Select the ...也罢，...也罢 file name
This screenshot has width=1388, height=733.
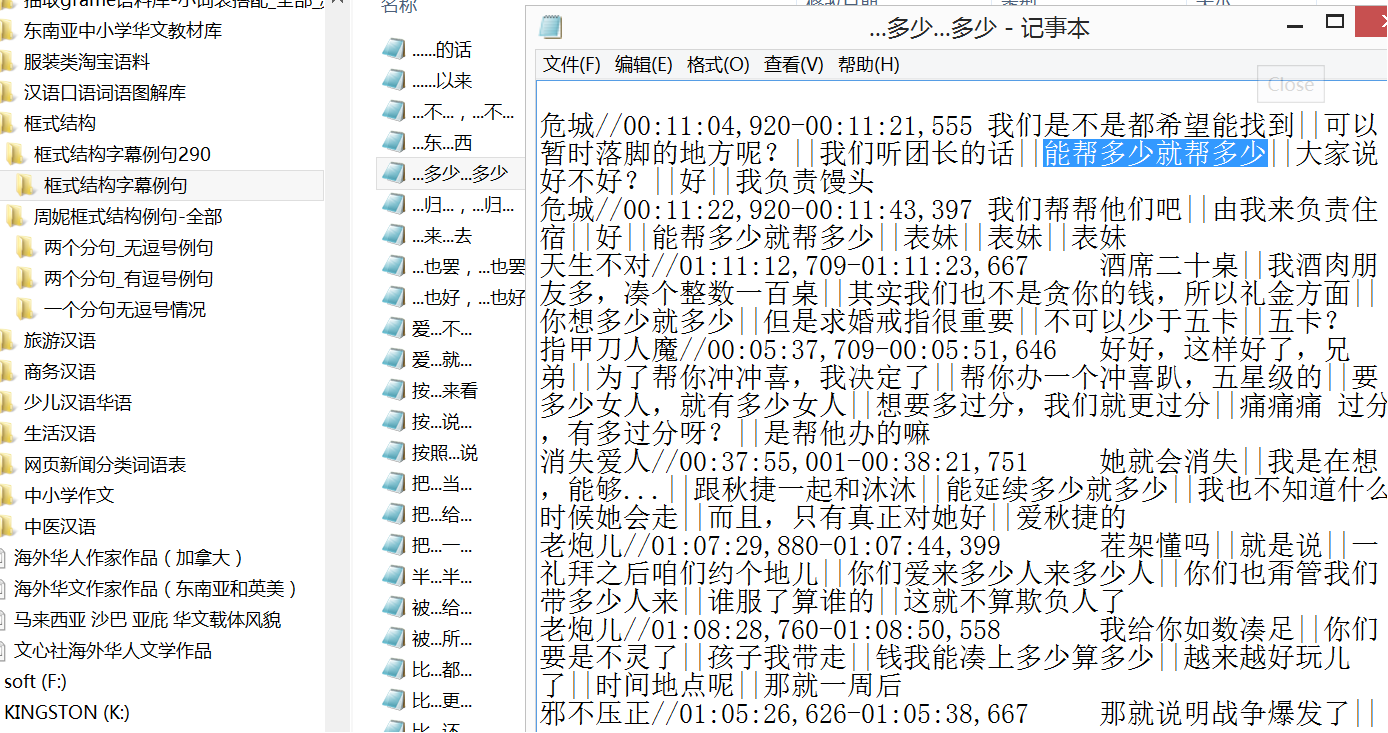point(468,266)
